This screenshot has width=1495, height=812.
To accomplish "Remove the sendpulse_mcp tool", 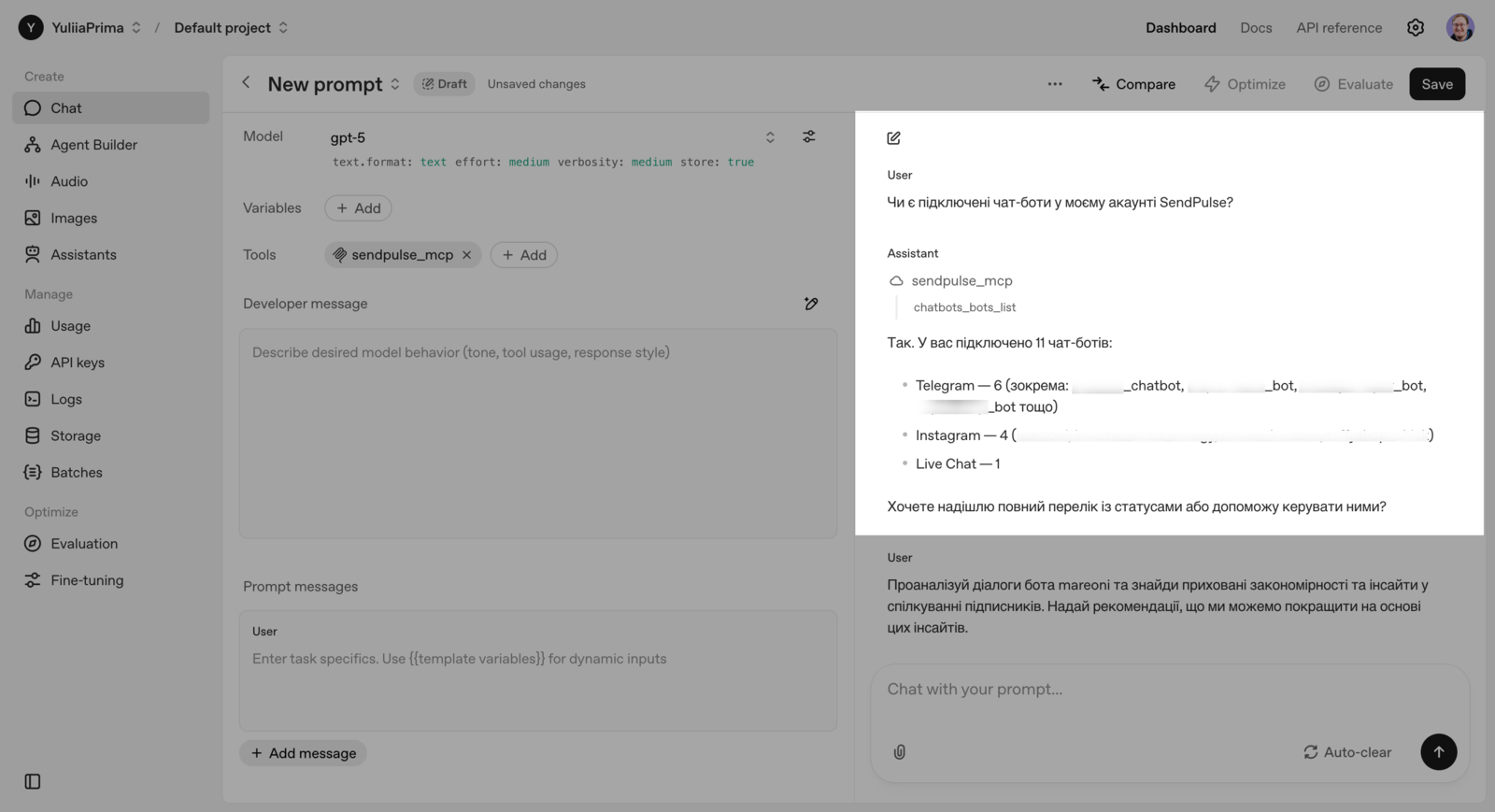I will click(x=467, y=255).
